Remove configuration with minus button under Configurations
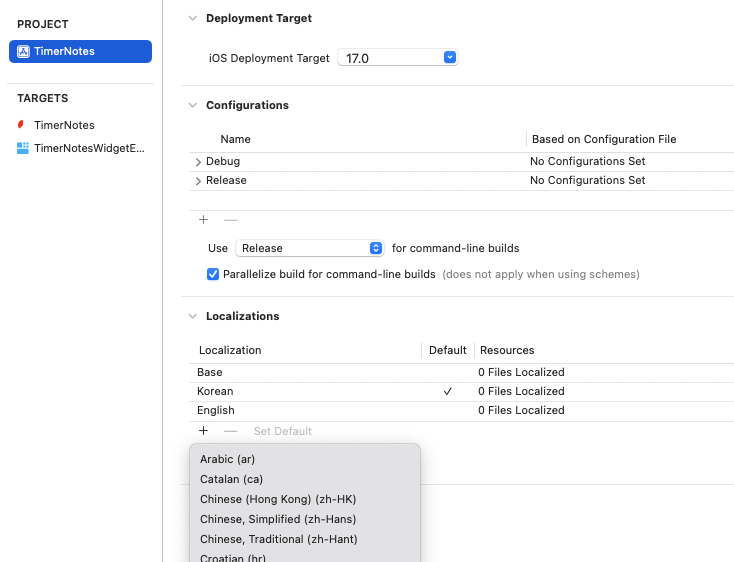Viewport: 734px width, 562px height. pos(230,219)
